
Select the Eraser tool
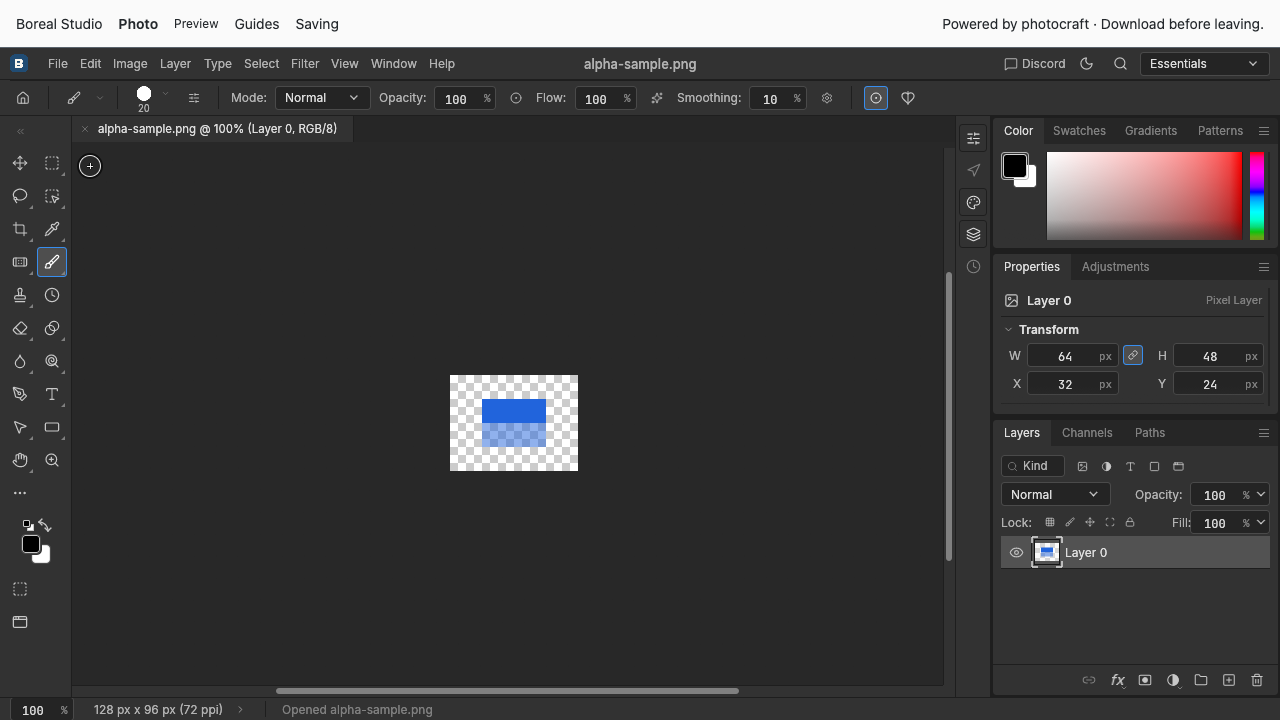[20, 328]
